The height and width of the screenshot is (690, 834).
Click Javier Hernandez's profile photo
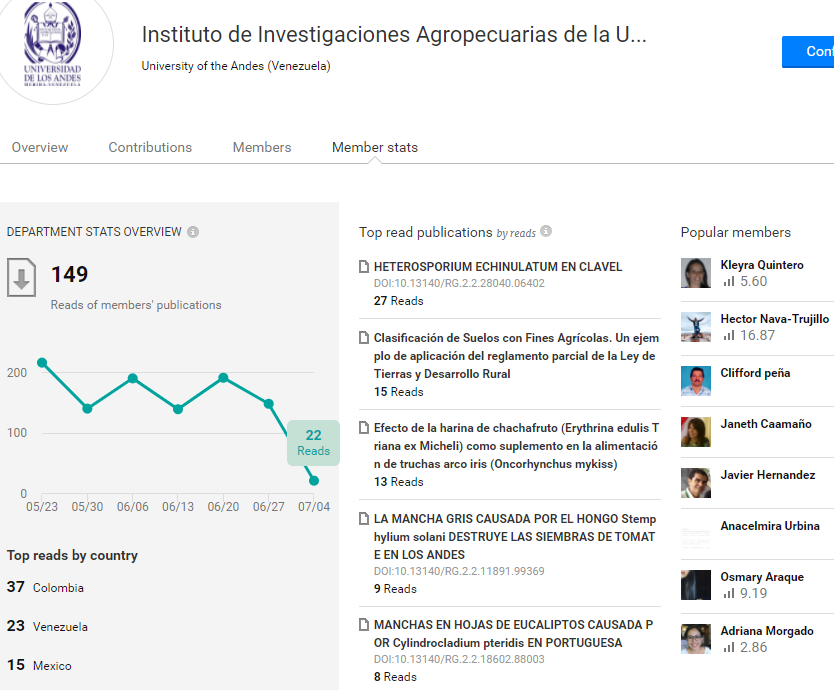pyautogui.click(x=696, y=483)
